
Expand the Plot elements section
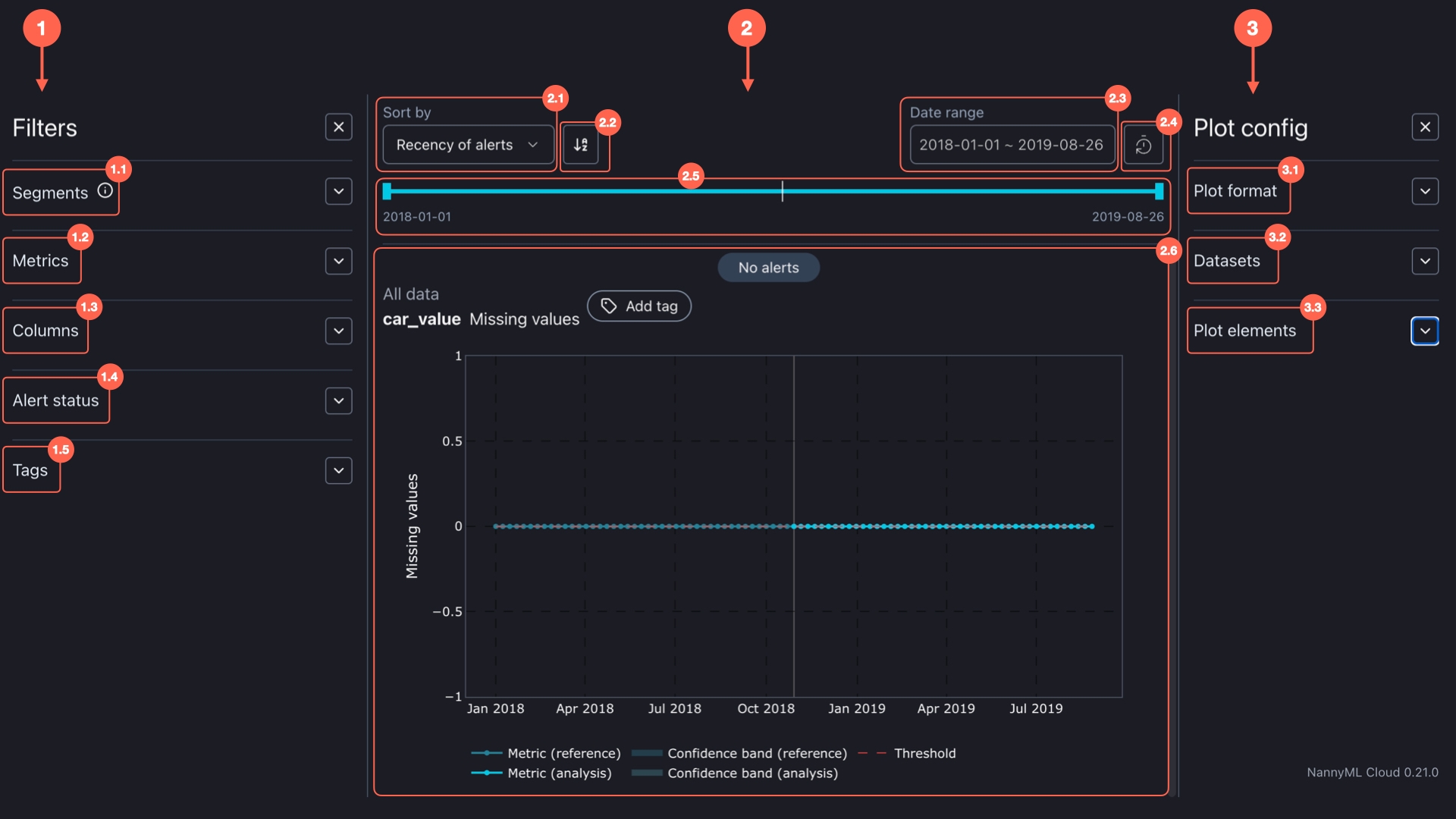point(1425,331)
